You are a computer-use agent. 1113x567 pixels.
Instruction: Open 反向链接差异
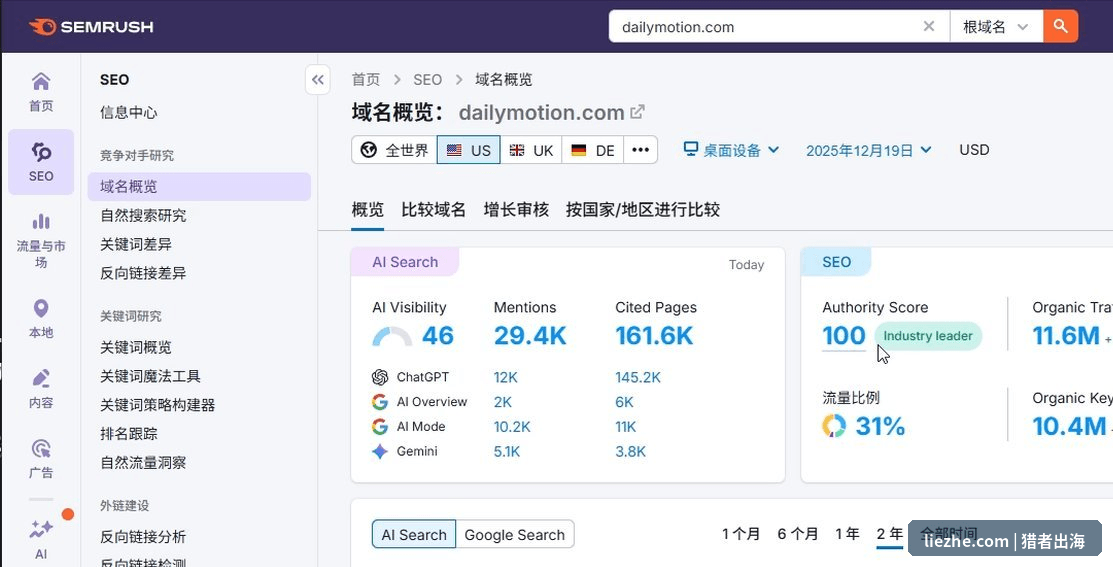pyautogui.click(x=143, y=273)
